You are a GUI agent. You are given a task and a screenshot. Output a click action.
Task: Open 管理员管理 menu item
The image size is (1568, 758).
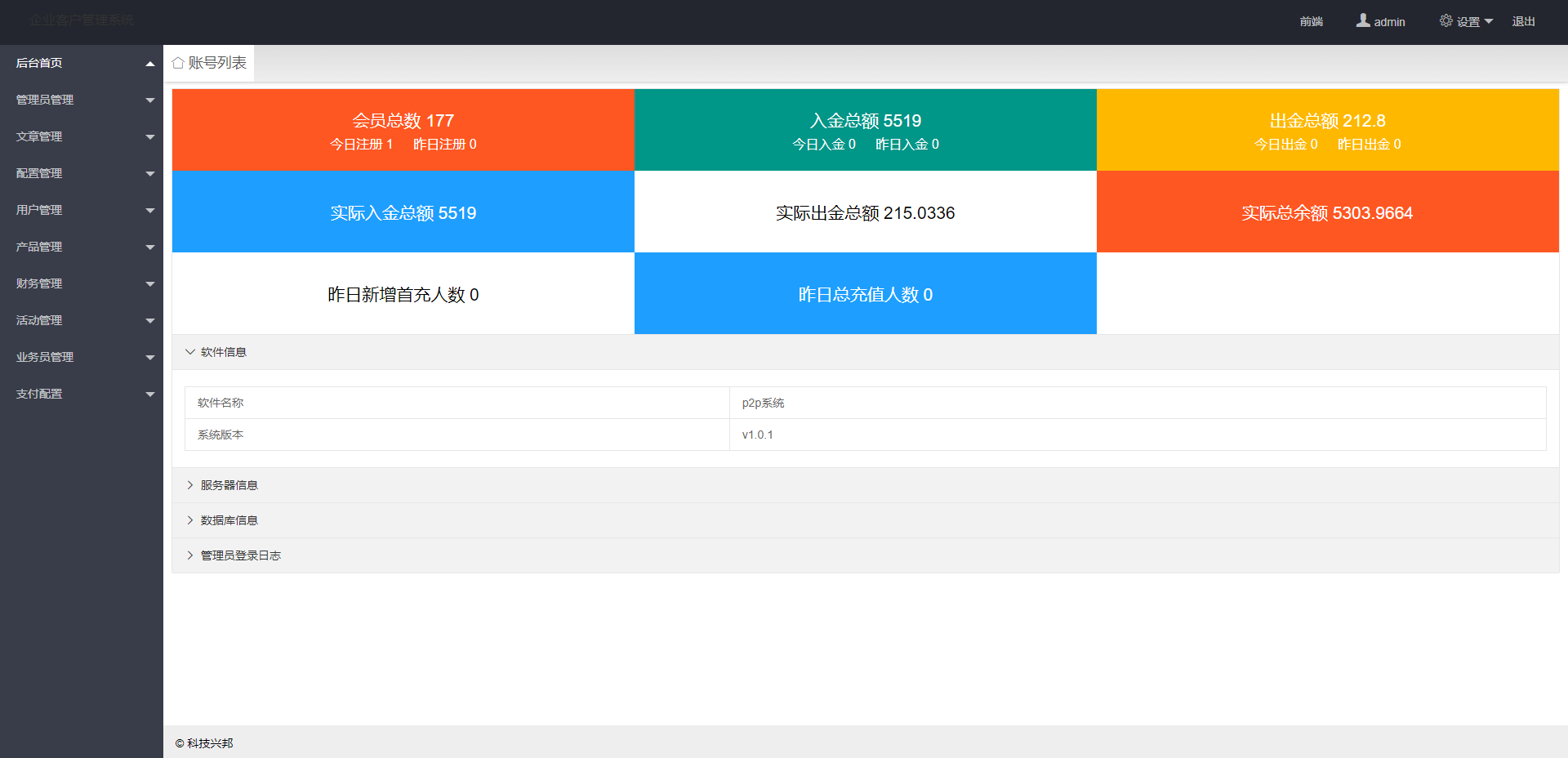click(82, 100)
